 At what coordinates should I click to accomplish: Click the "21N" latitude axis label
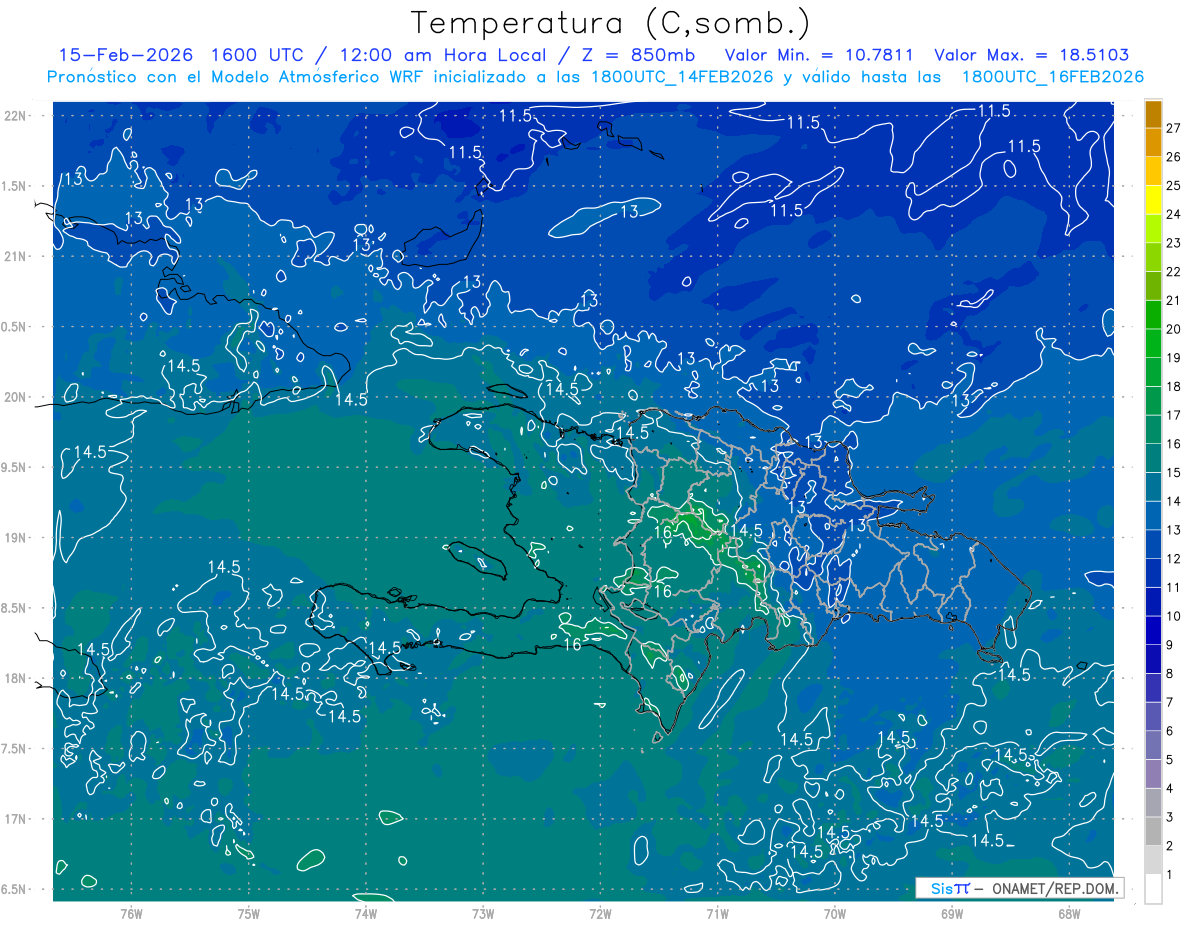pyautogui.click(x=16, y=256)
